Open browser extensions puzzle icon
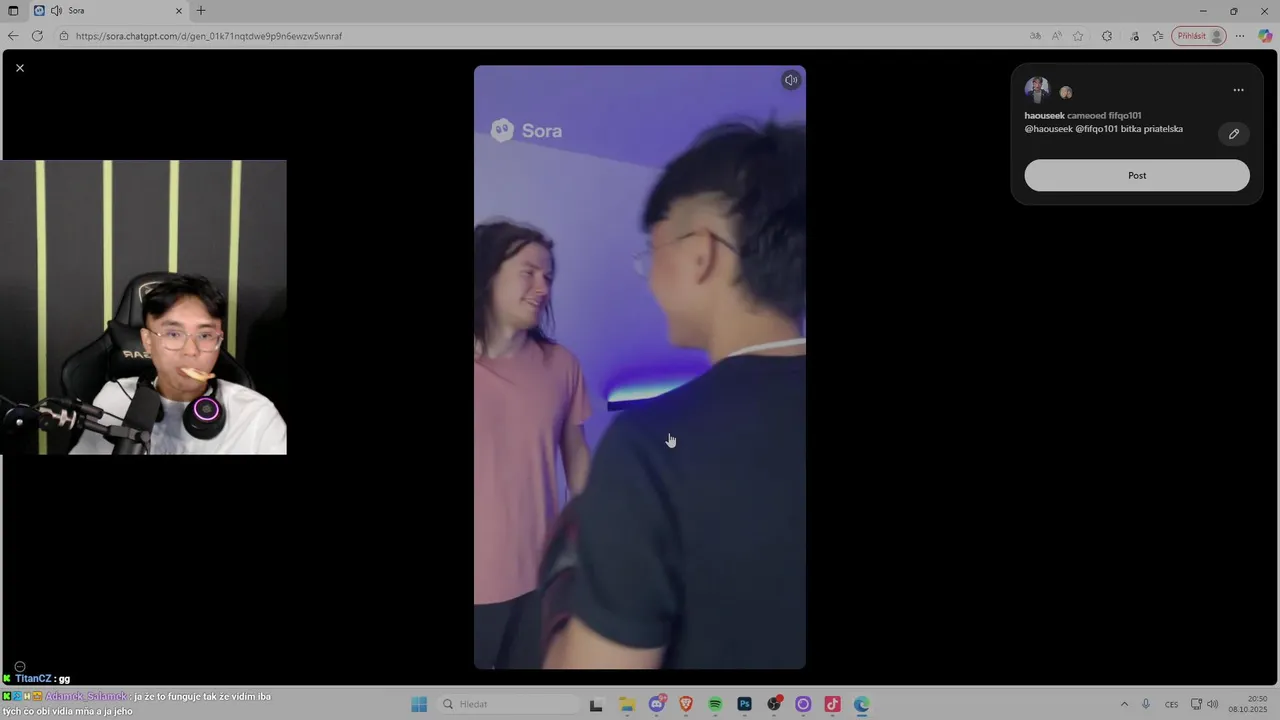The width and height of the screenshot is (1280, 720). [1107, 36]
